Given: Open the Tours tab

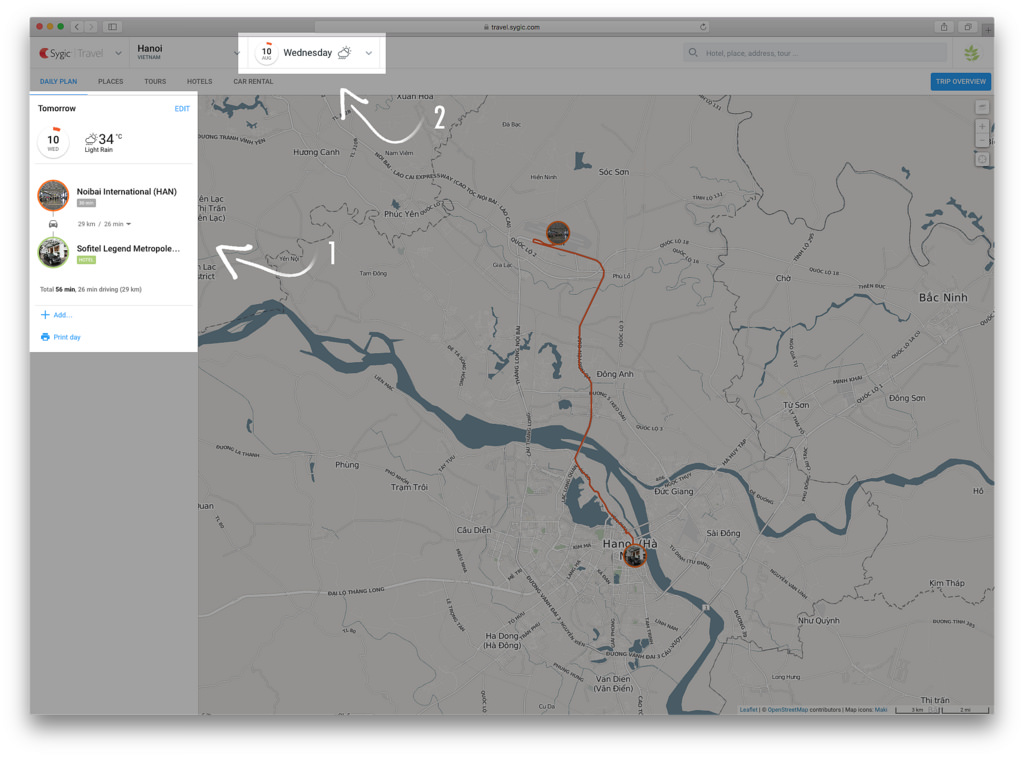Looking at the screenshot, I should tap(155, 82).
